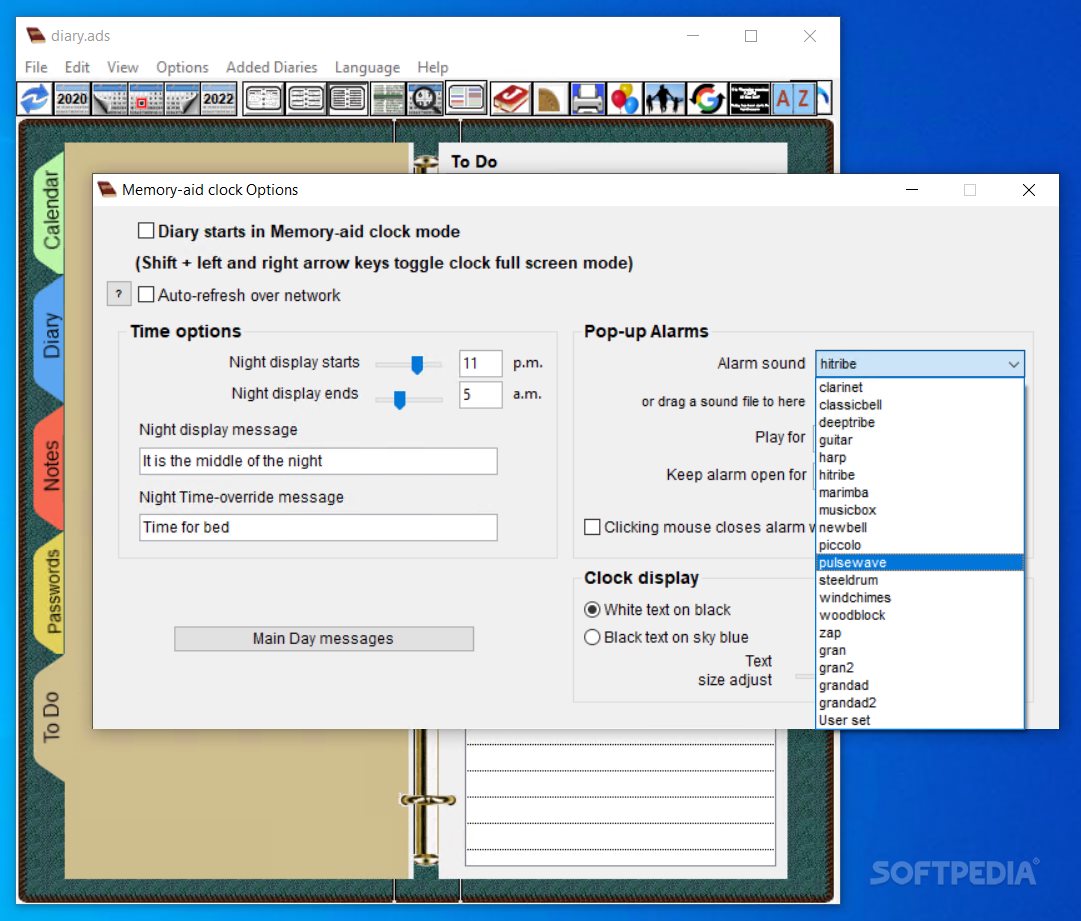Jump to previous year 2020 icon
The height and width of the screenshot is (921, 1081).
72,99
